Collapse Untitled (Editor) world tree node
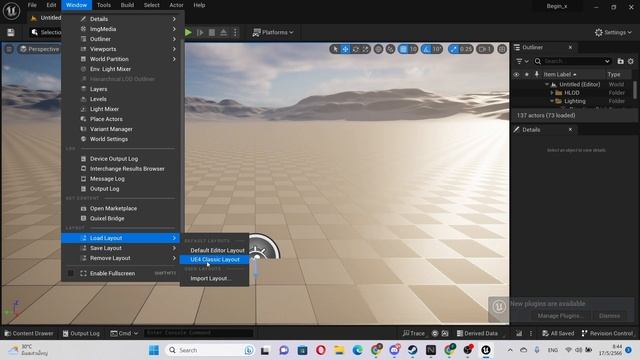Viewport: 640px width, 360px height. pyautogui.click(x=547, y=84)
